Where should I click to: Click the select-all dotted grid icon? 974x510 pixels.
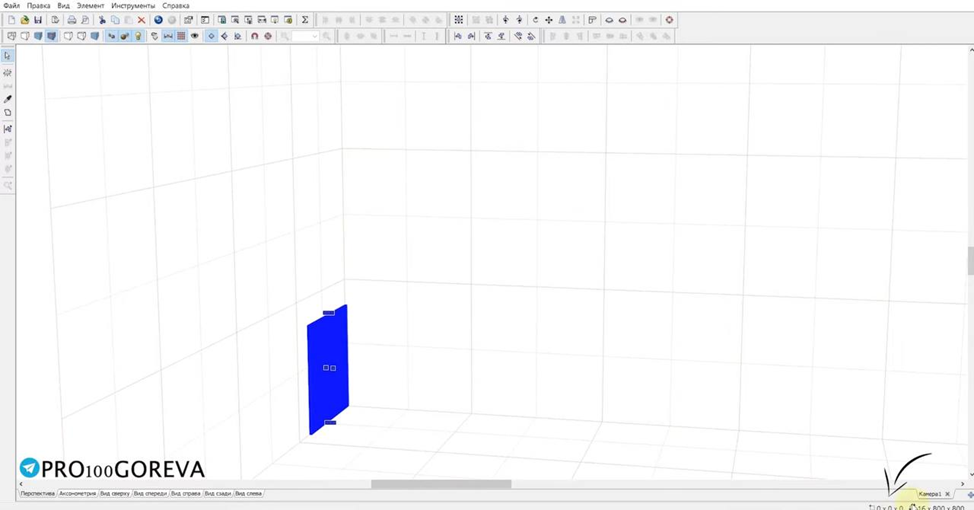[x=458, y=20]
